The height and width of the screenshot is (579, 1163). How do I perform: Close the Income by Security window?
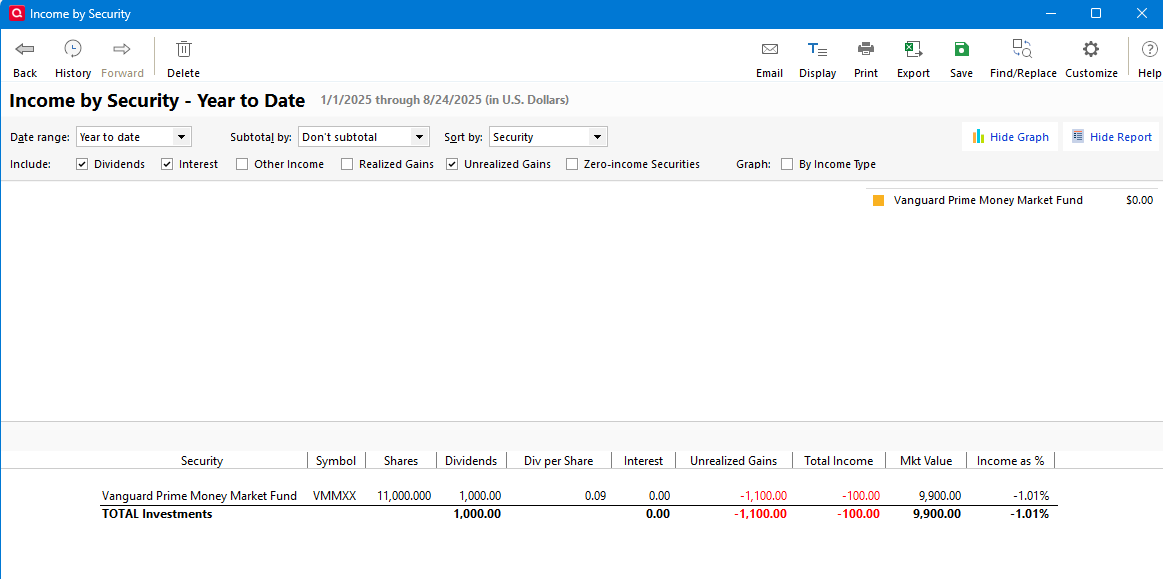(x=1141, y=13)
